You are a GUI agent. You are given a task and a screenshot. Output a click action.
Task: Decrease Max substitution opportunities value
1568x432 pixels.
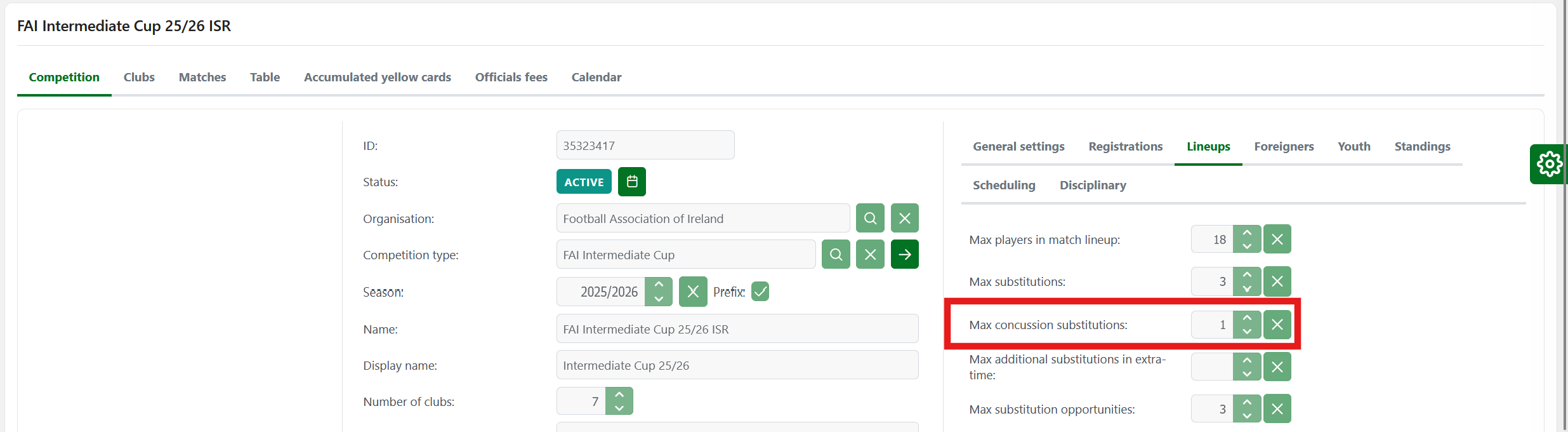pos(1247,415)
